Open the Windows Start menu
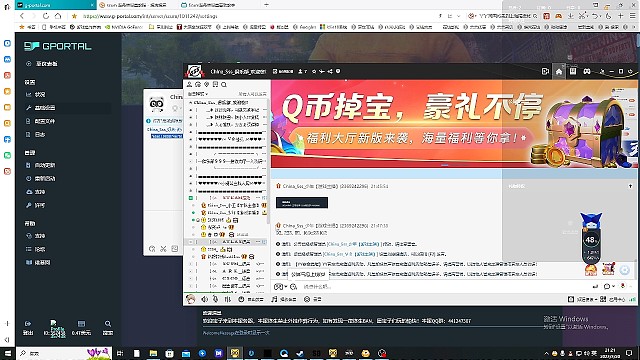The width and height of the screenshot is (640, 360). point(7,353)
